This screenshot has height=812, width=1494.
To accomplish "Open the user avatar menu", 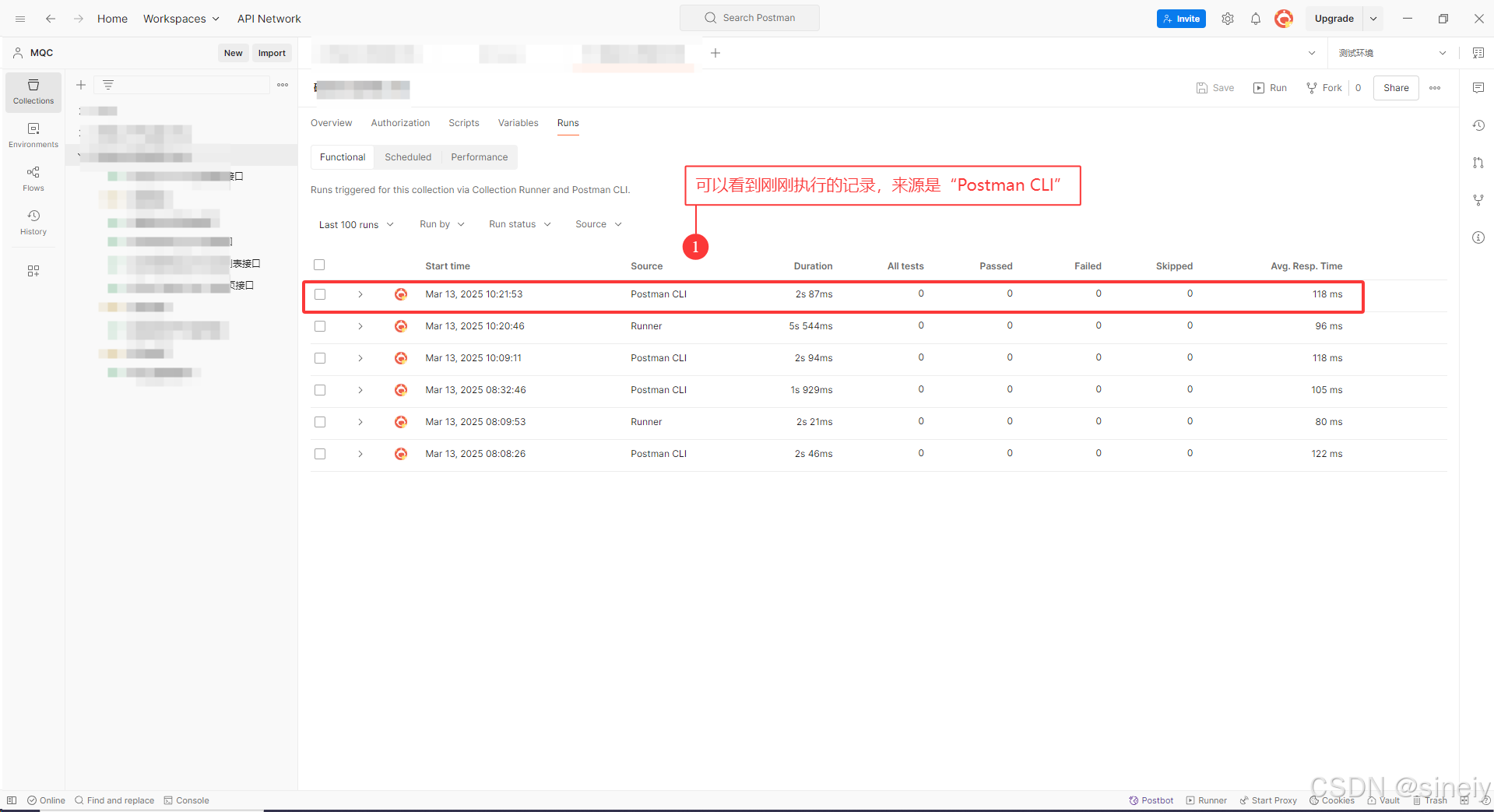I will [1284, 19].
